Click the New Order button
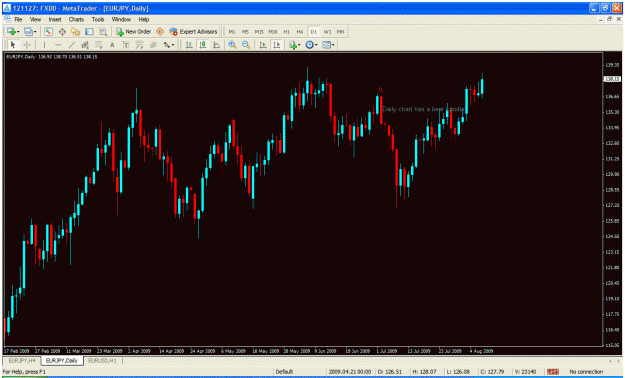Viewport: 625px width, 378px height. [x=134, y=32]
